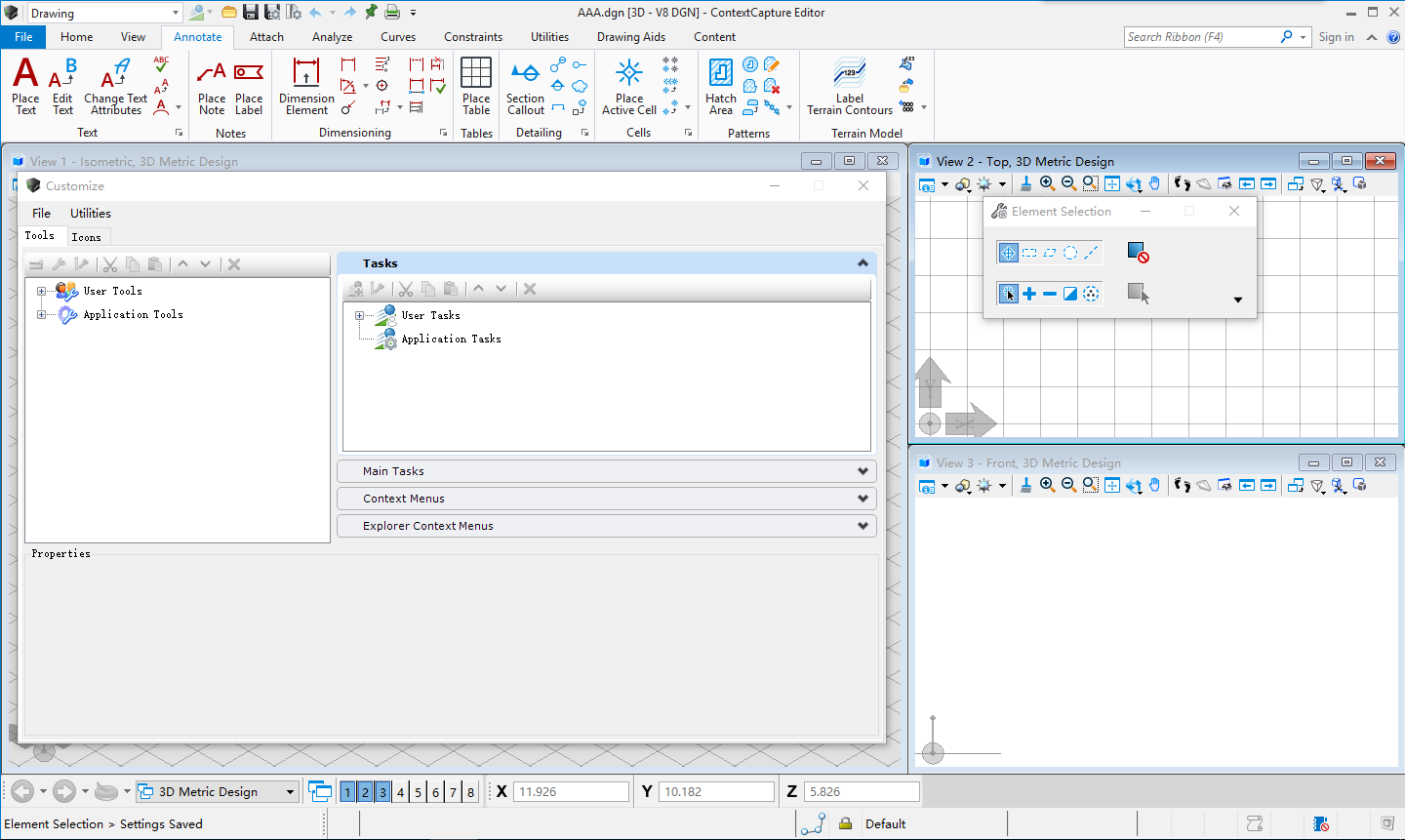The width and height of the screenshot is (1405, 840).
Task: Select Pan View hand in View 2
Action: click(1155, 183)
